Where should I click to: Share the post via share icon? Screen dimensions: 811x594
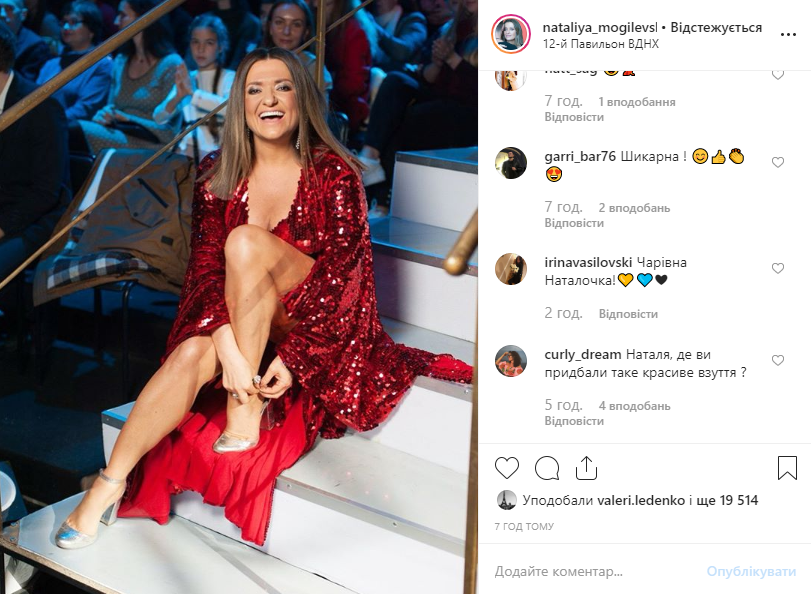pyautogui.click(x=586, y=468)
